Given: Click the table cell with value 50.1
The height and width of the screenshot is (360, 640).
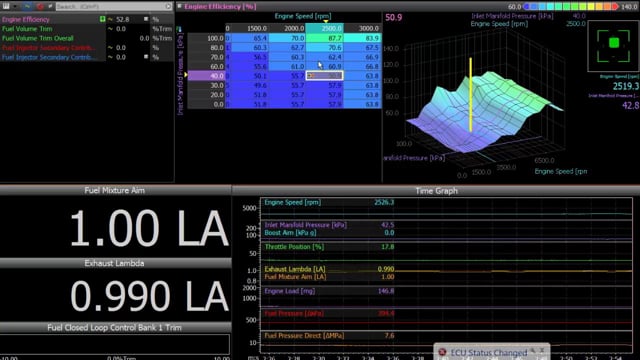Looking at the screenshot, I should coord(249,76).
